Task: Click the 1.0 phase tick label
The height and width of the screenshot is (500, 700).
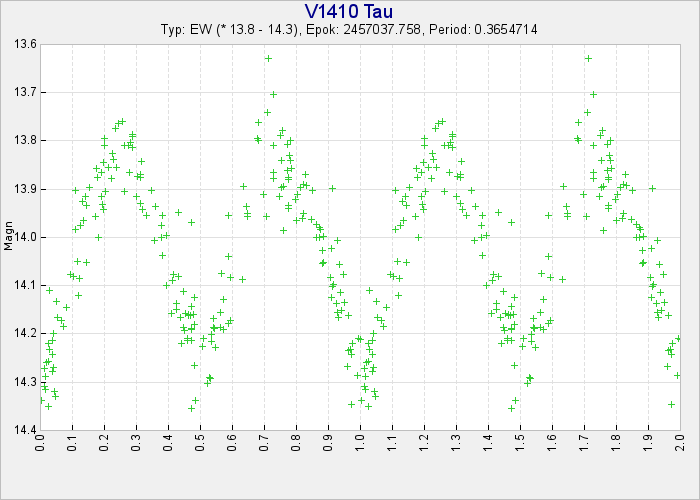Action: (x=360, y=443)
